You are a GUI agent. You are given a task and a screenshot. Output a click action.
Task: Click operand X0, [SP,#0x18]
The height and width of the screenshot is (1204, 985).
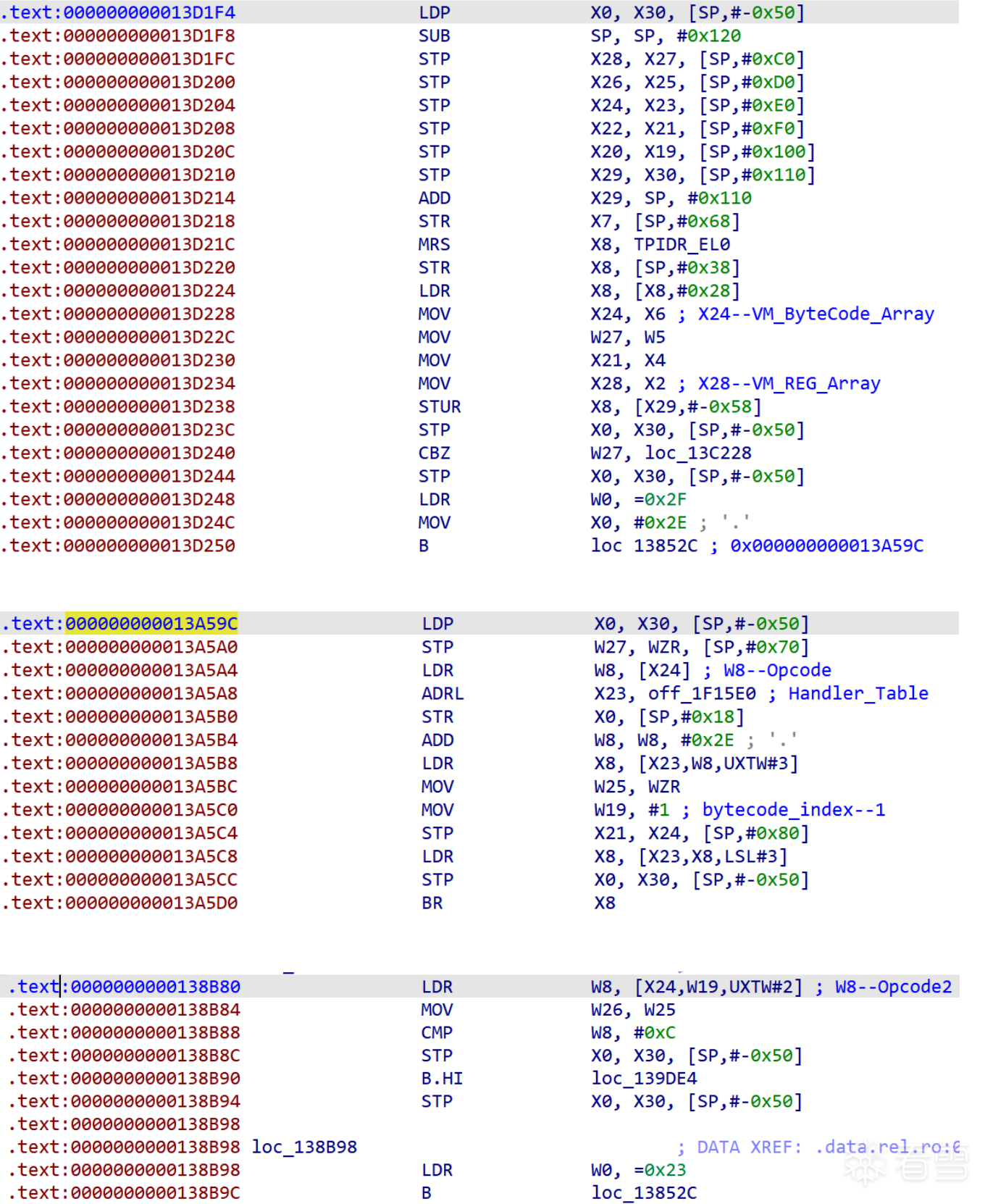[669, 716]
